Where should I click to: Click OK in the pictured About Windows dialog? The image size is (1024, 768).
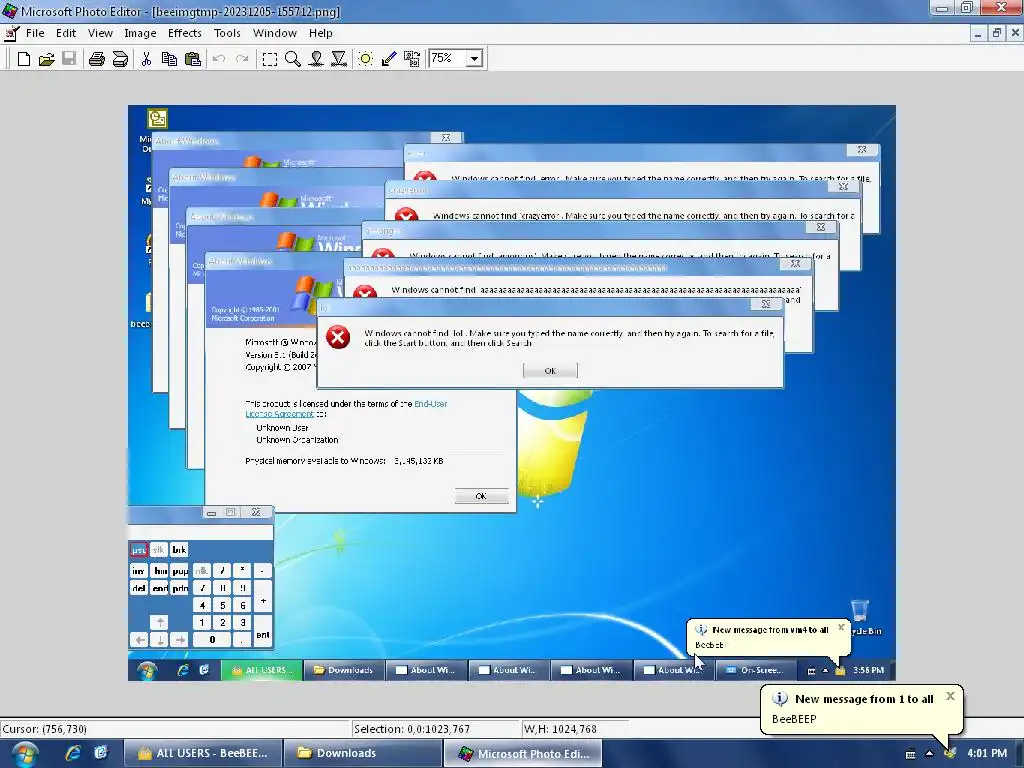pyautogui.click(x=481, y=496)
